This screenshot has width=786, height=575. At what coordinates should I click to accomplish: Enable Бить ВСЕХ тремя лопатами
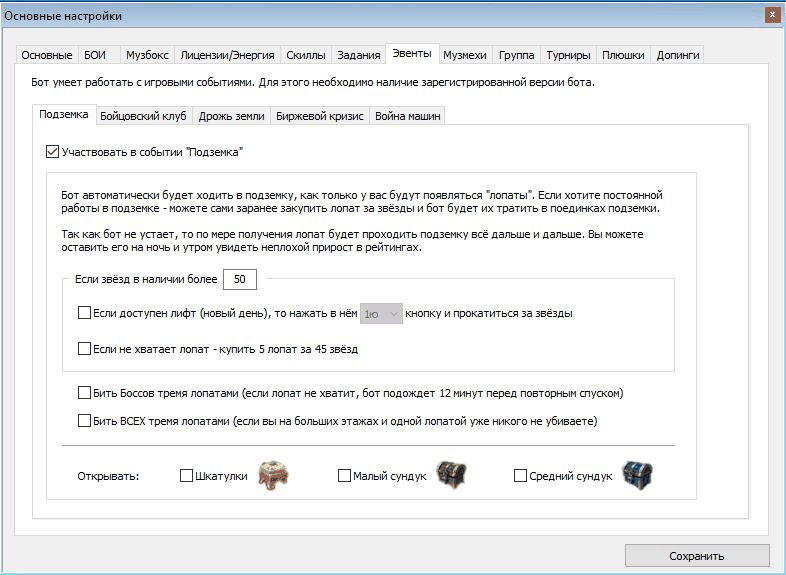[x=84, y=421]
